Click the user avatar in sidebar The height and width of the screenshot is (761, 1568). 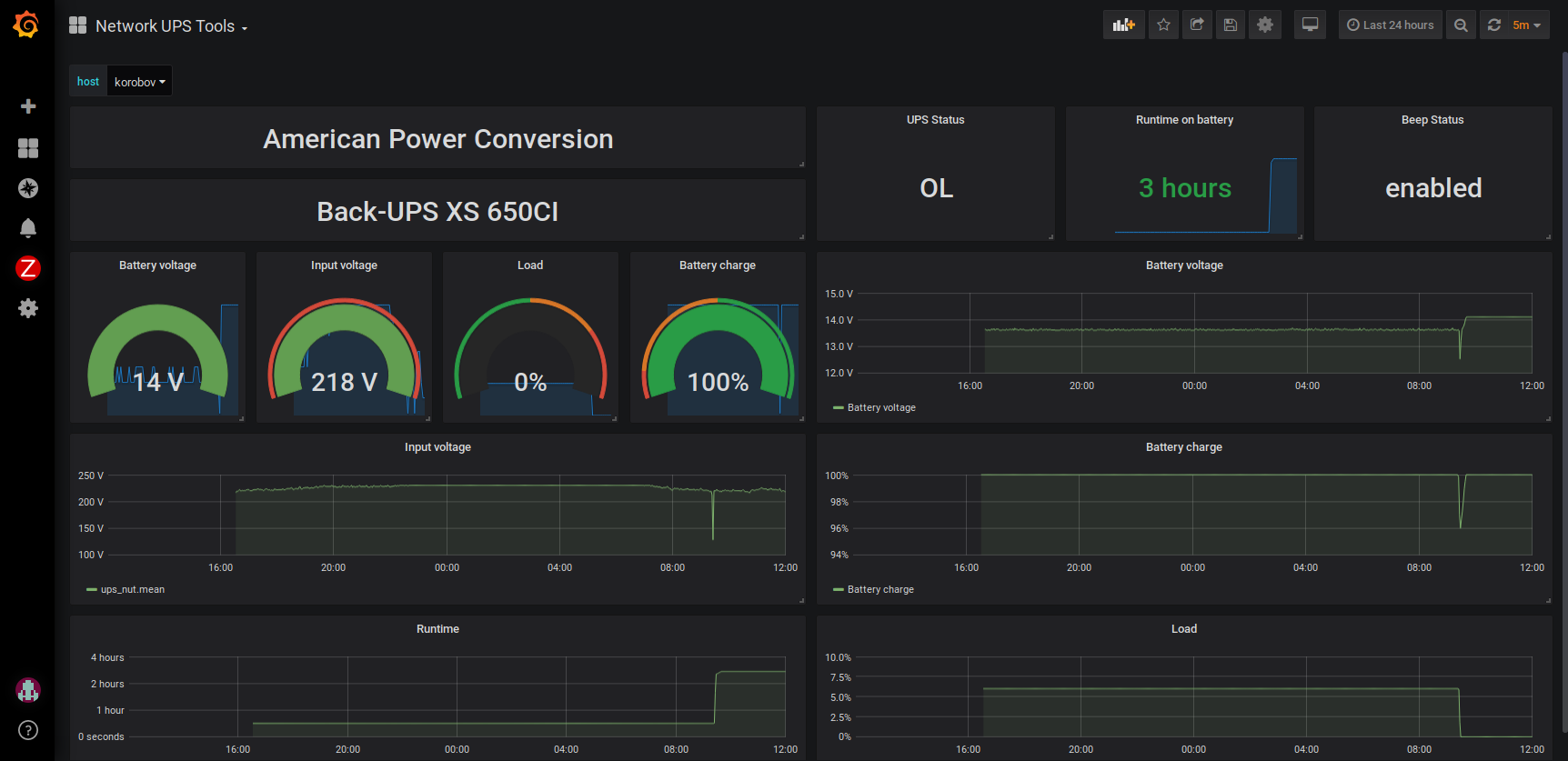pyautogui.click(x=28, y=690)
